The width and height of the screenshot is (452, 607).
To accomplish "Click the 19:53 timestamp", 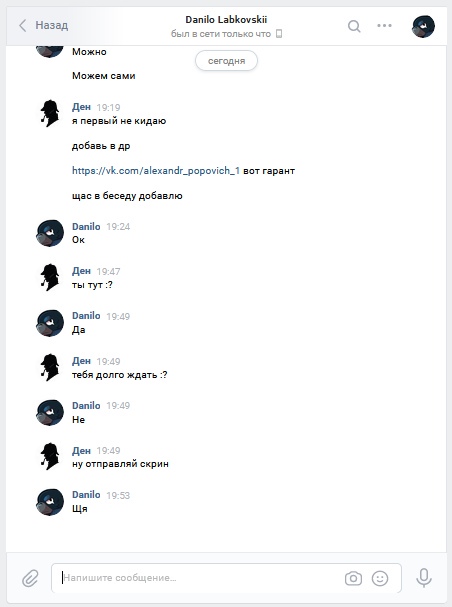I will tap(118, 496).
